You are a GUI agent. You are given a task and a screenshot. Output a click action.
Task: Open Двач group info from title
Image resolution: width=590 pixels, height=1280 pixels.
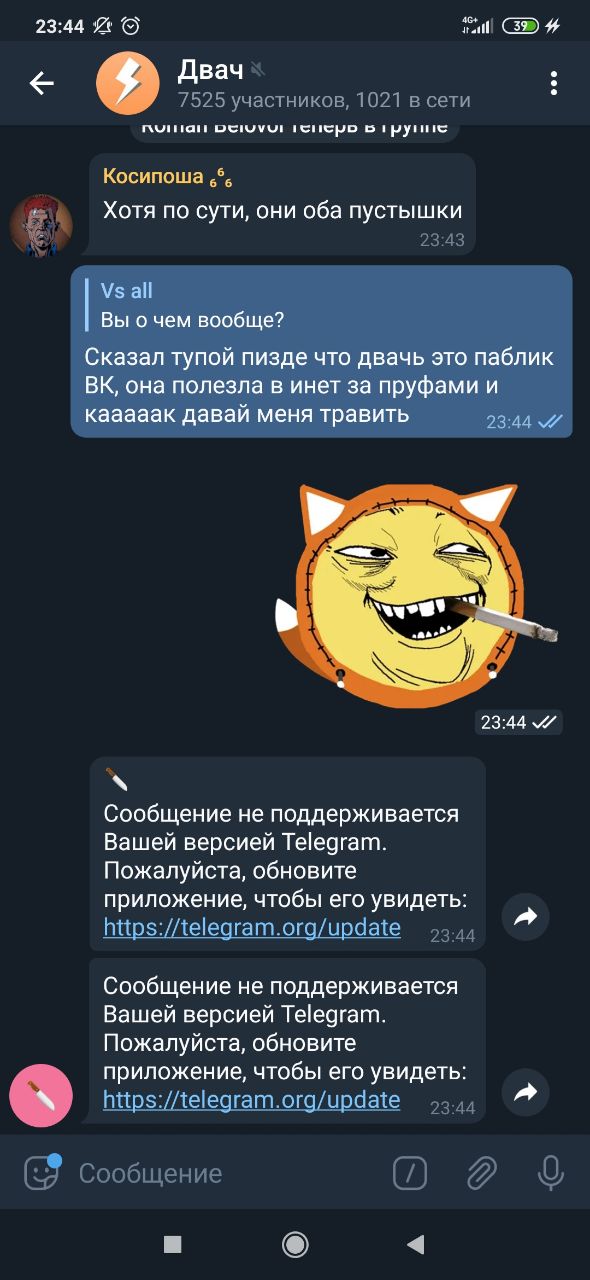click(210, 69)
